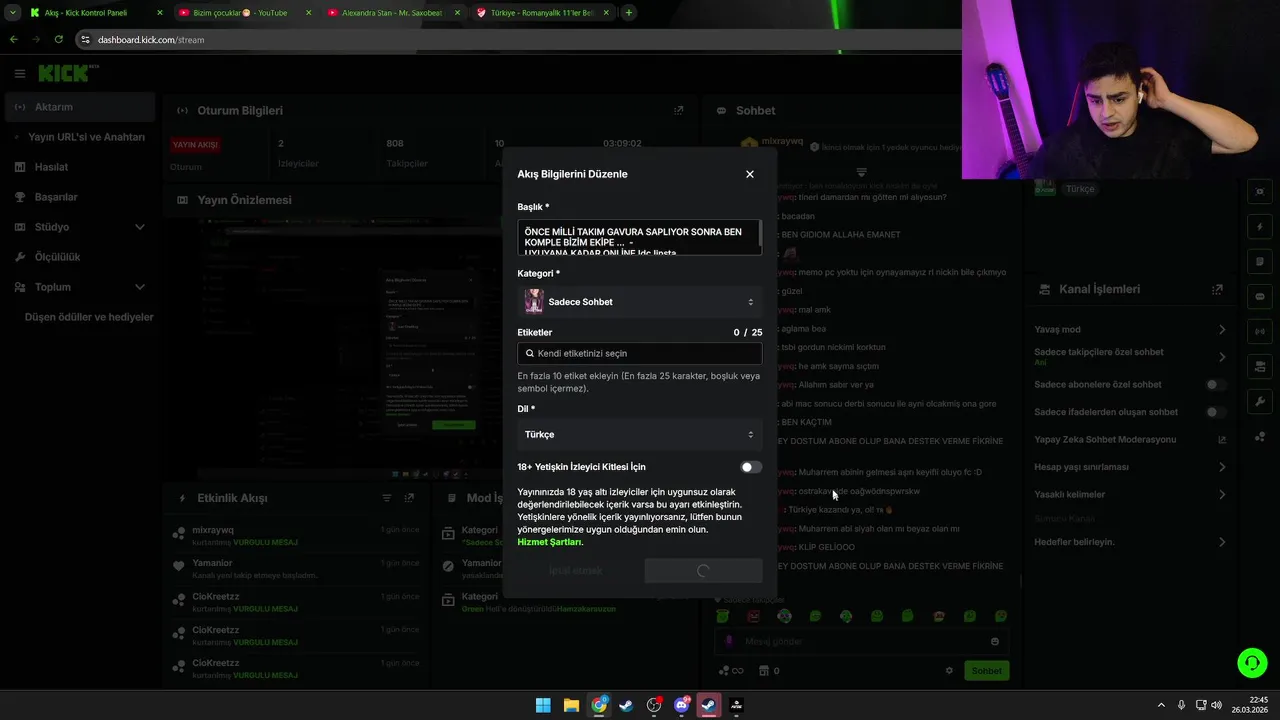This screenshot has height=720, width=1280.
Task: Toggle Sadece abonelere özel sohbet
Action: click(1216, 385)
